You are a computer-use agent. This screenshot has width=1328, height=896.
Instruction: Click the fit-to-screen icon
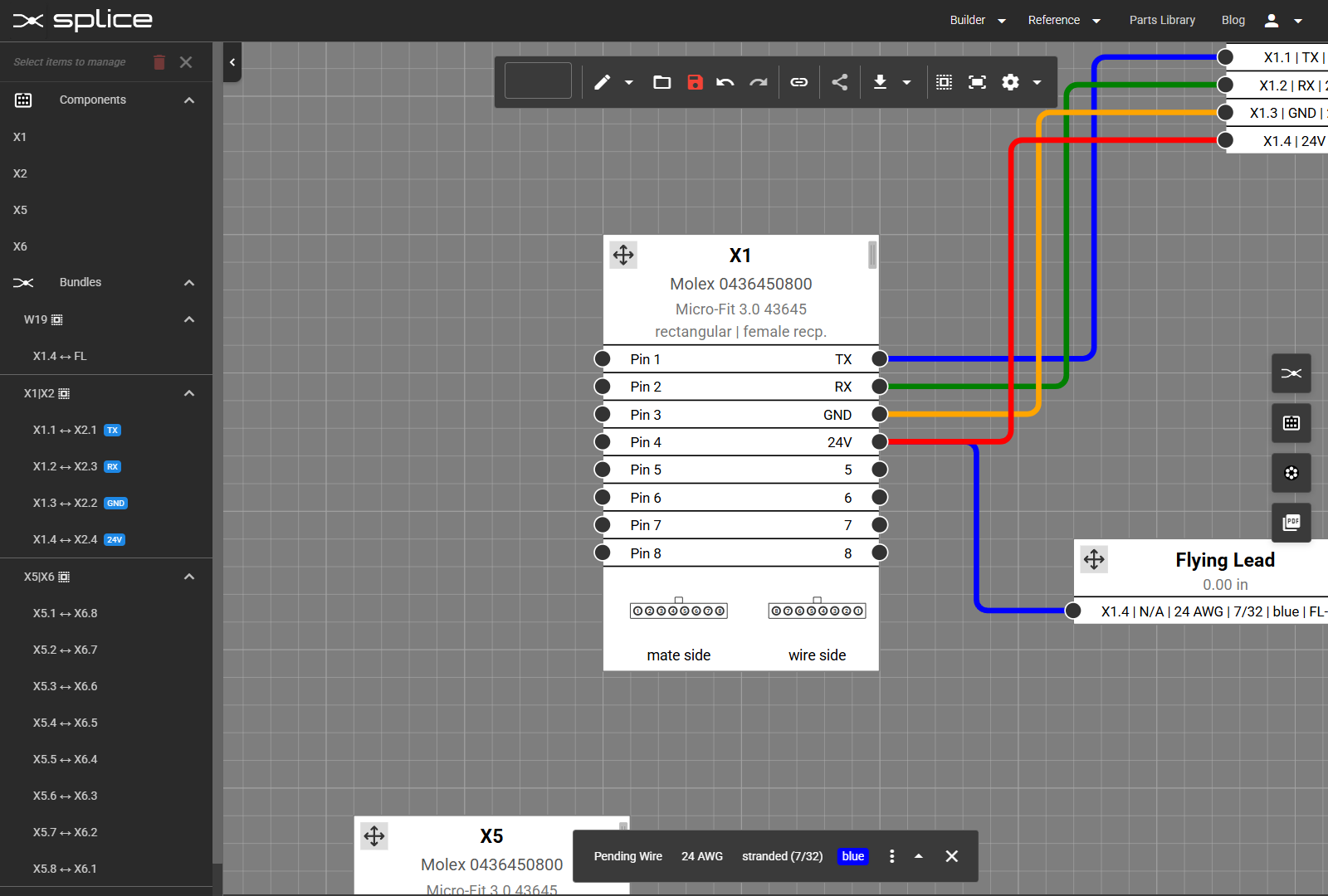(x=977, y=82)
